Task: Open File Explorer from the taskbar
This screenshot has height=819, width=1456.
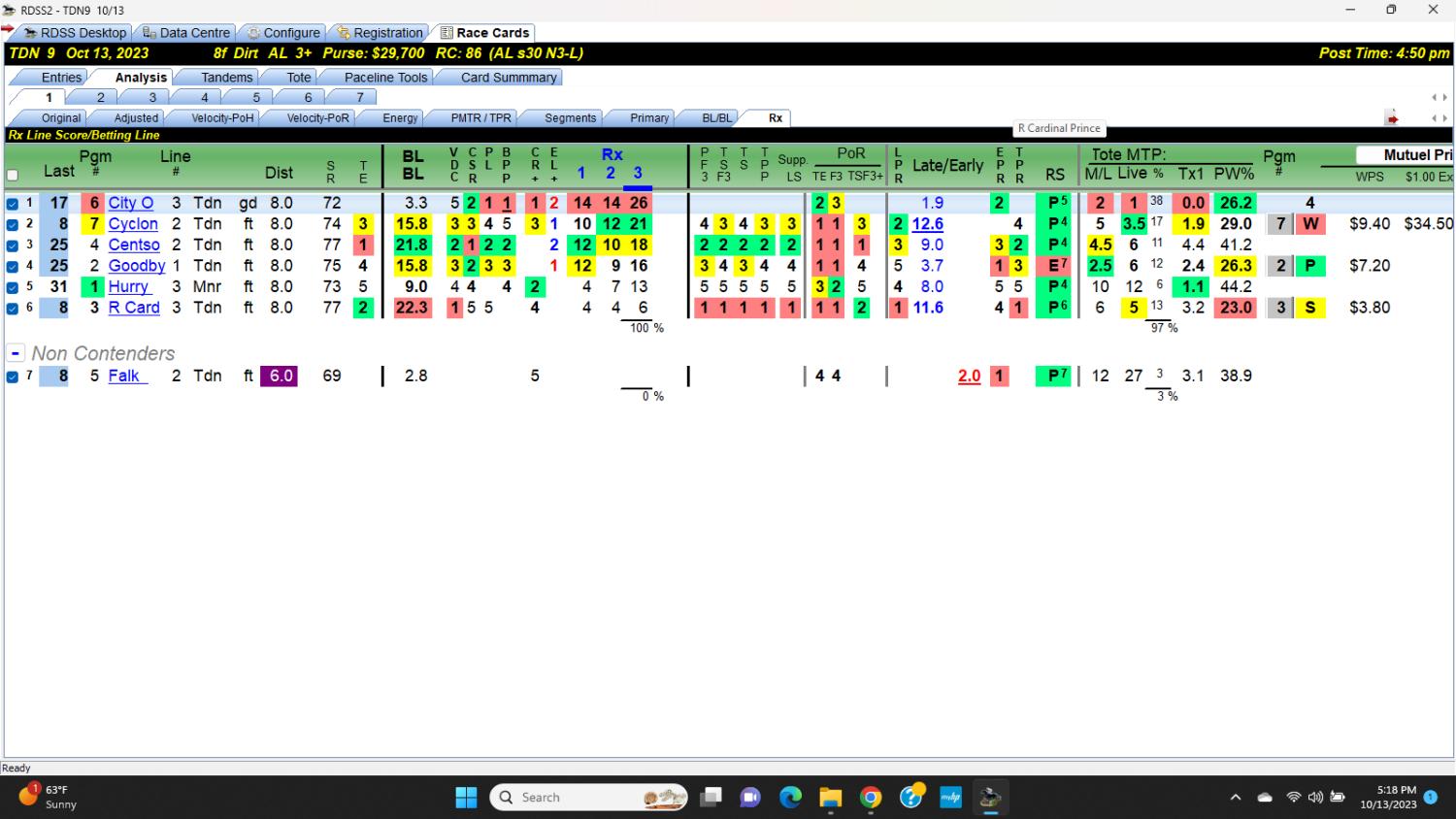Action: [x=831, y=798]
